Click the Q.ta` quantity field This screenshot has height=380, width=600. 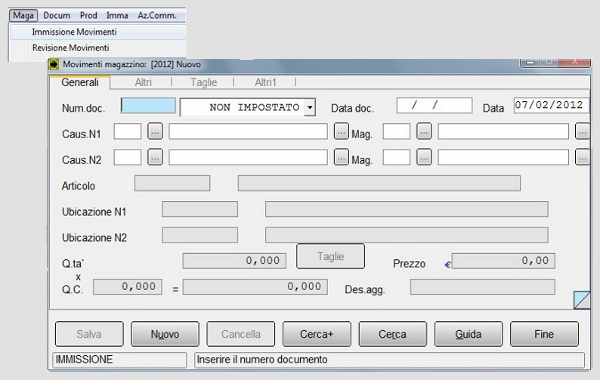234,261
